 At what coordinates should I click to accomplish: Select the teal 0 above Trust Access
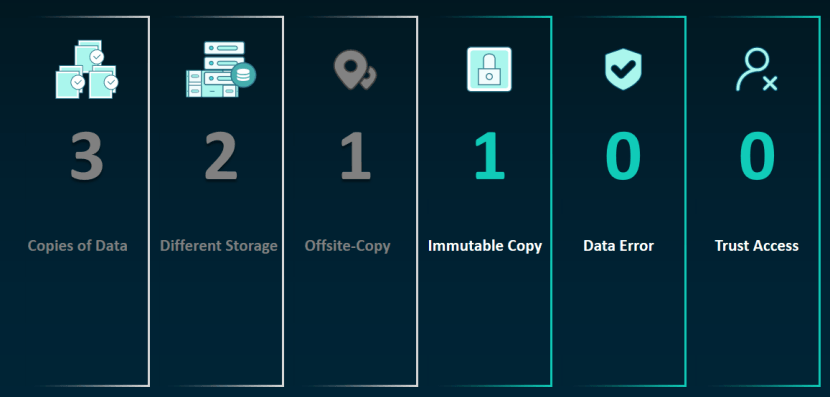(x=757, y=156)
